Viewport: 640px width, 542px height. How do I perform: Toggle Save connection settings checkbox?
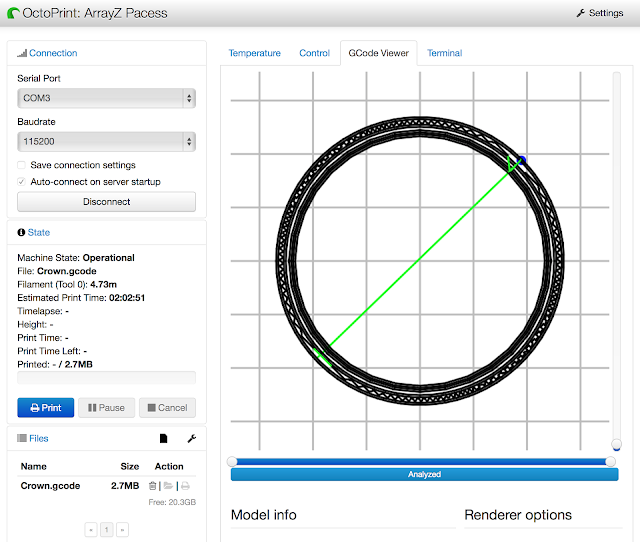click(x=21, y=165)
